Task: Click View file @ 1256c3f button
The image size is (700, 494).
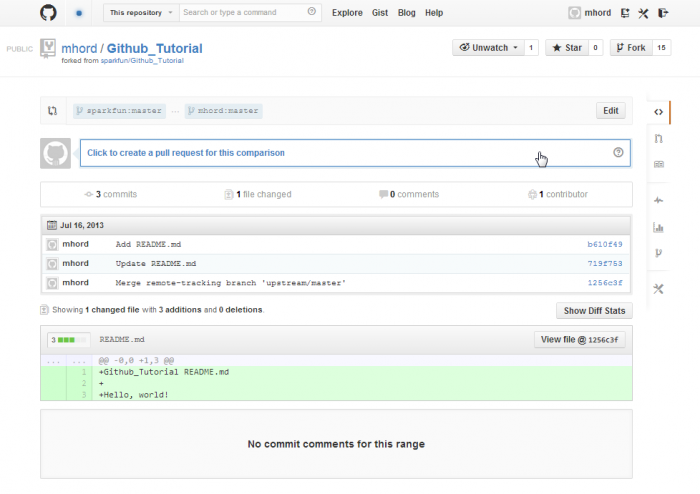Action: coord(579,340)
